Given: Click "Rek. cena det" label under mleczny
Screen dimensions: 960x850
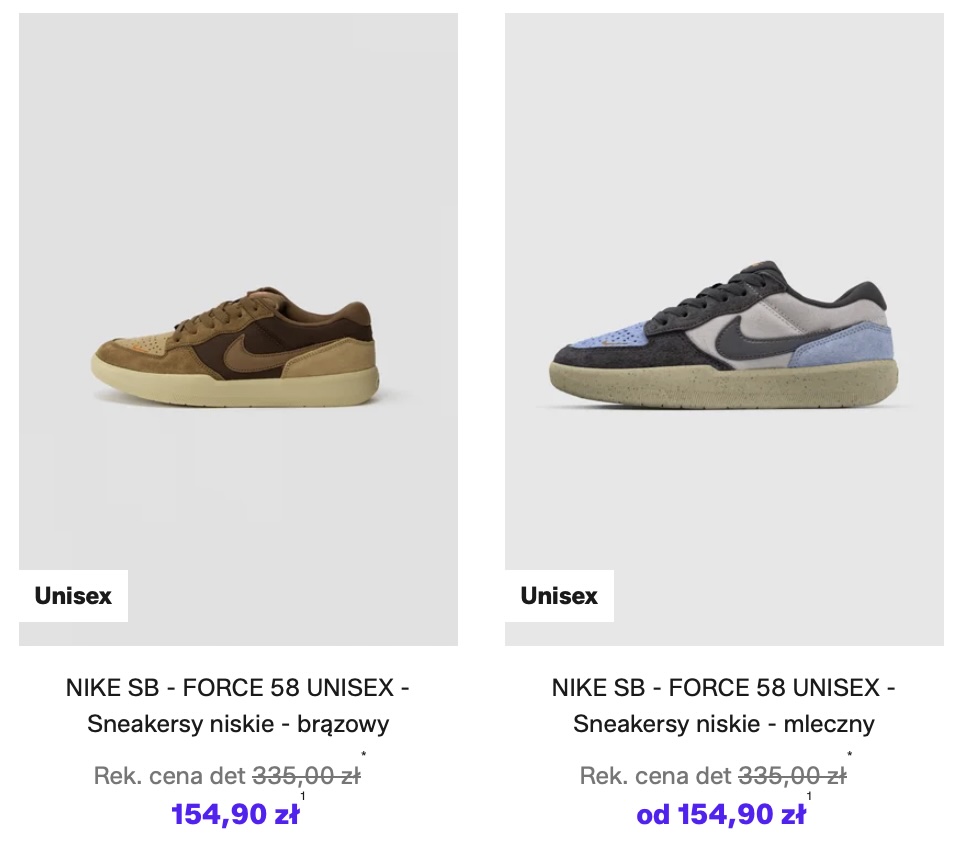Looking at the screenshot, I should [655, 775].
